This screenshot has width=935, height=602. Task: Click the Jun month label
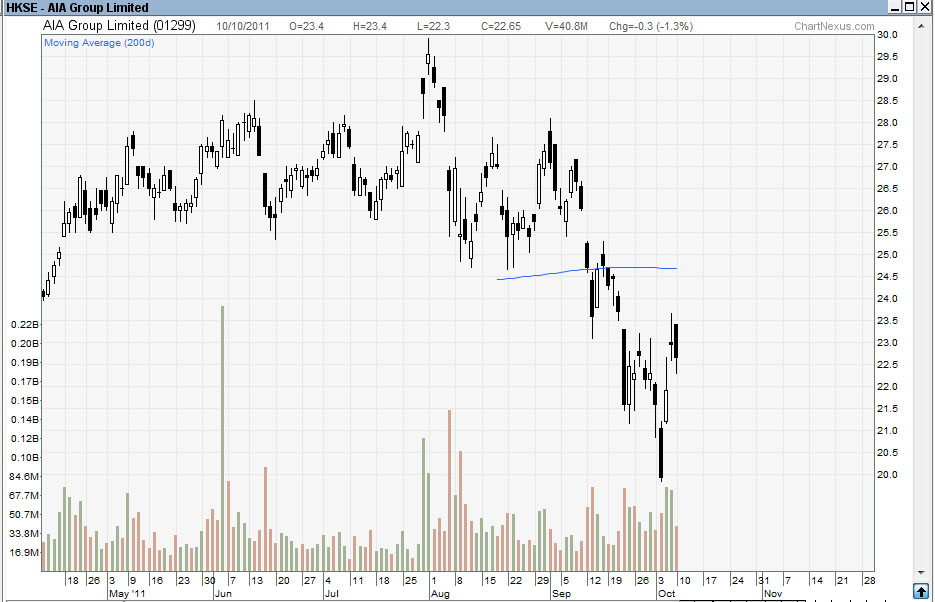(x=223, y=594)
